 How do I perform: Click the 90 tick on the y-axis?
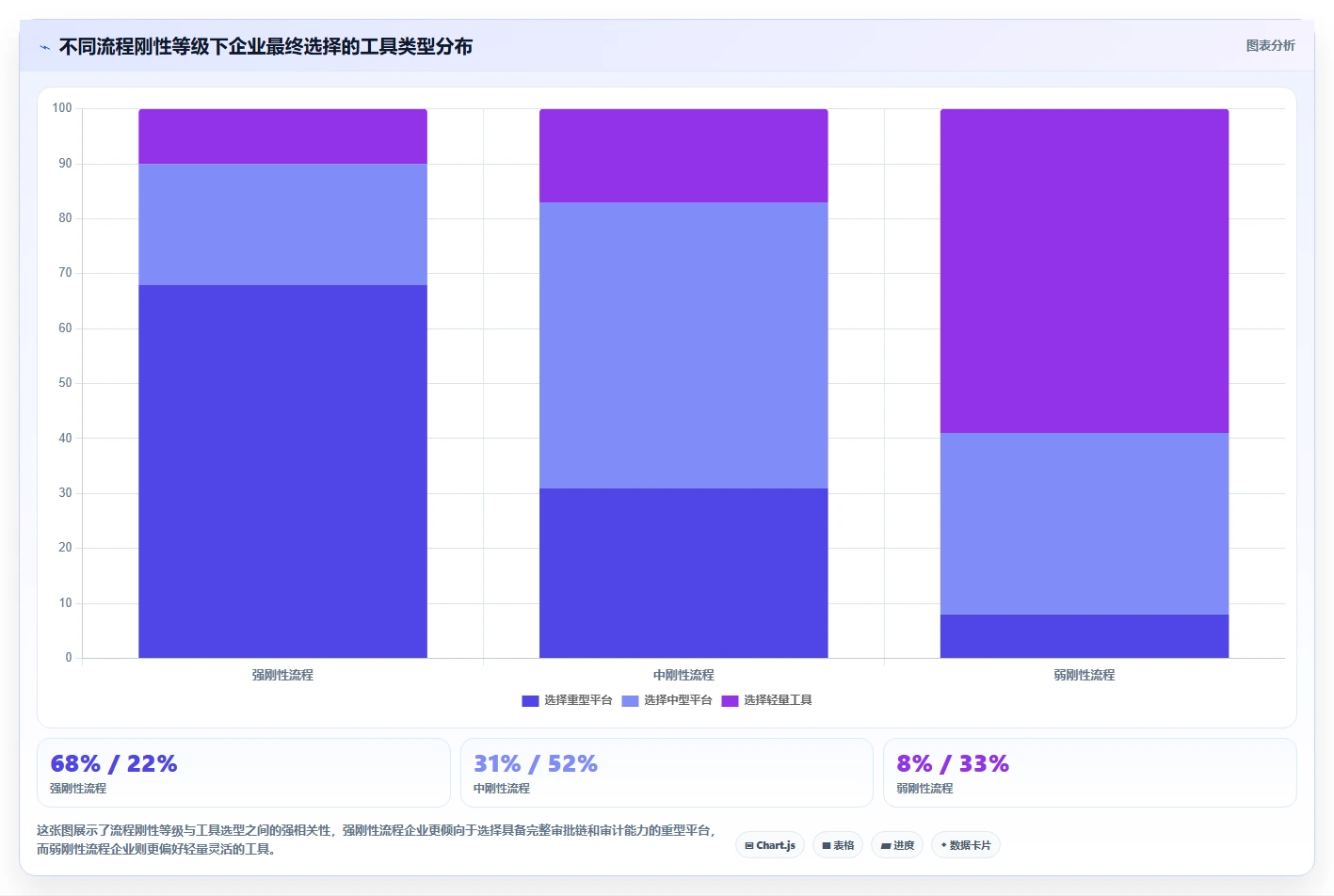click(65, 164)
